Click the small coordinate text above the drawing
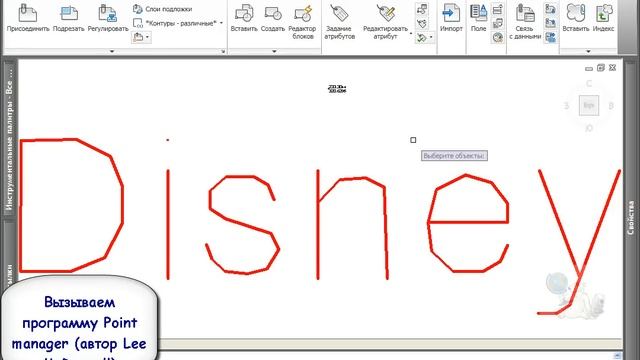The image size is (640, 360). pos(337,89)
